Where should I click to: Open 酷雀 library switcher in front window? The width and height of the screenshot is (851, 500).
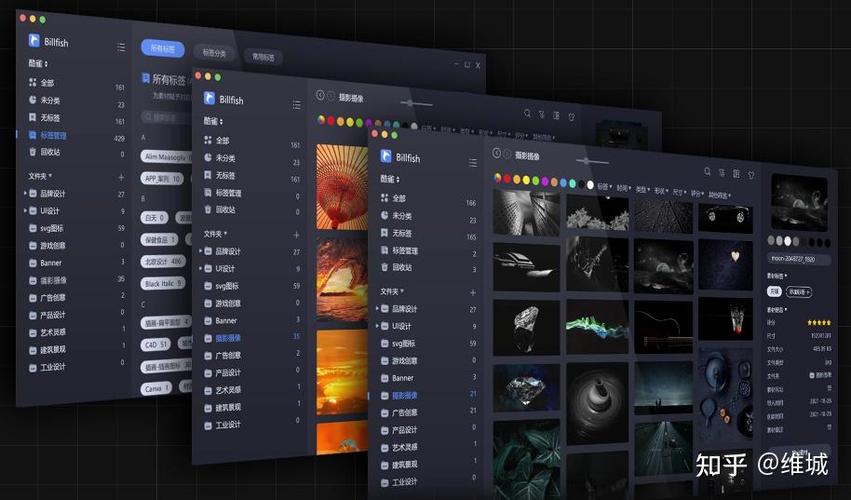click(x=390, y=179)
